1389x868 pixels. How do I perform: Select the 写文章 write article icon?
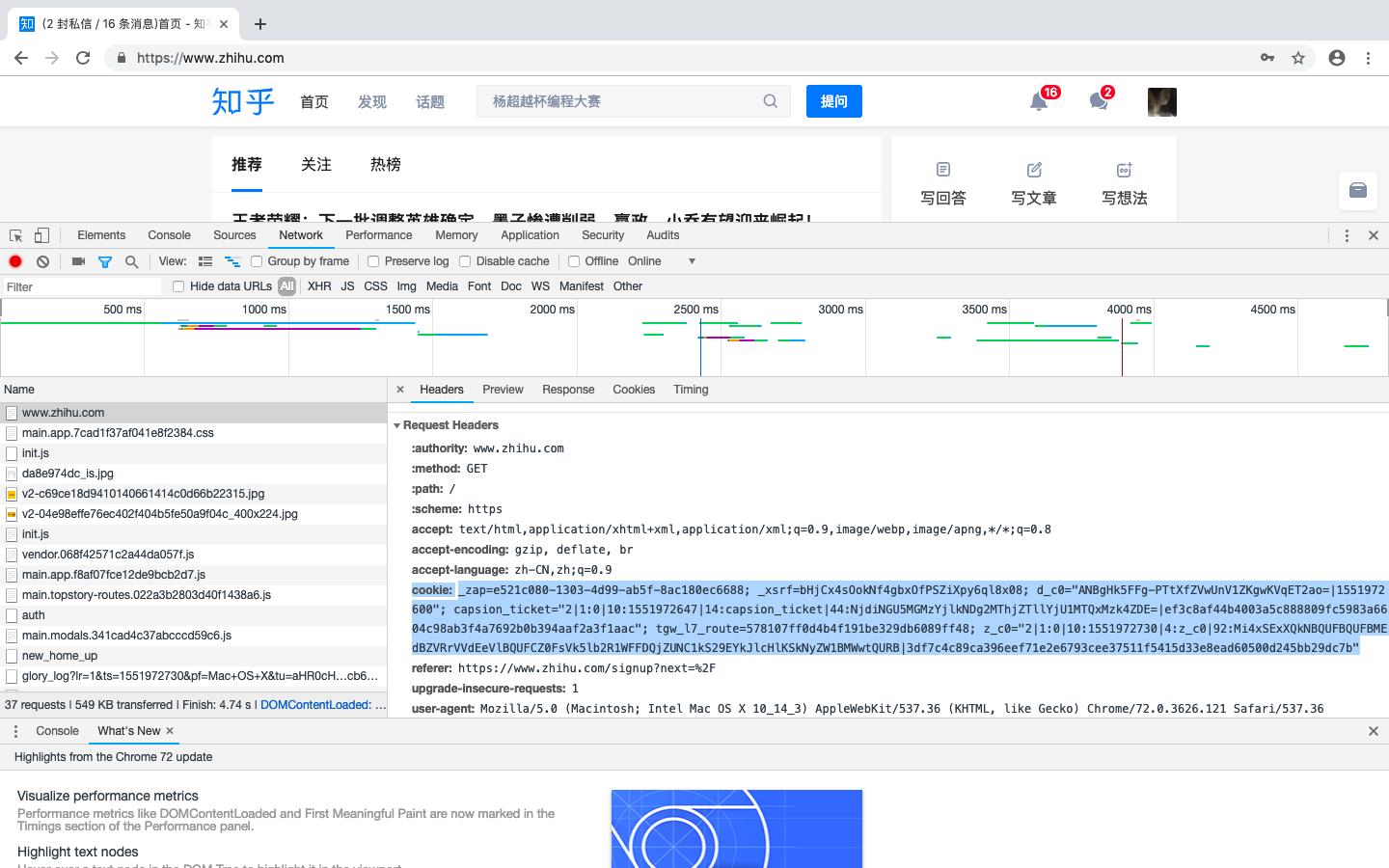point(1033,181)
